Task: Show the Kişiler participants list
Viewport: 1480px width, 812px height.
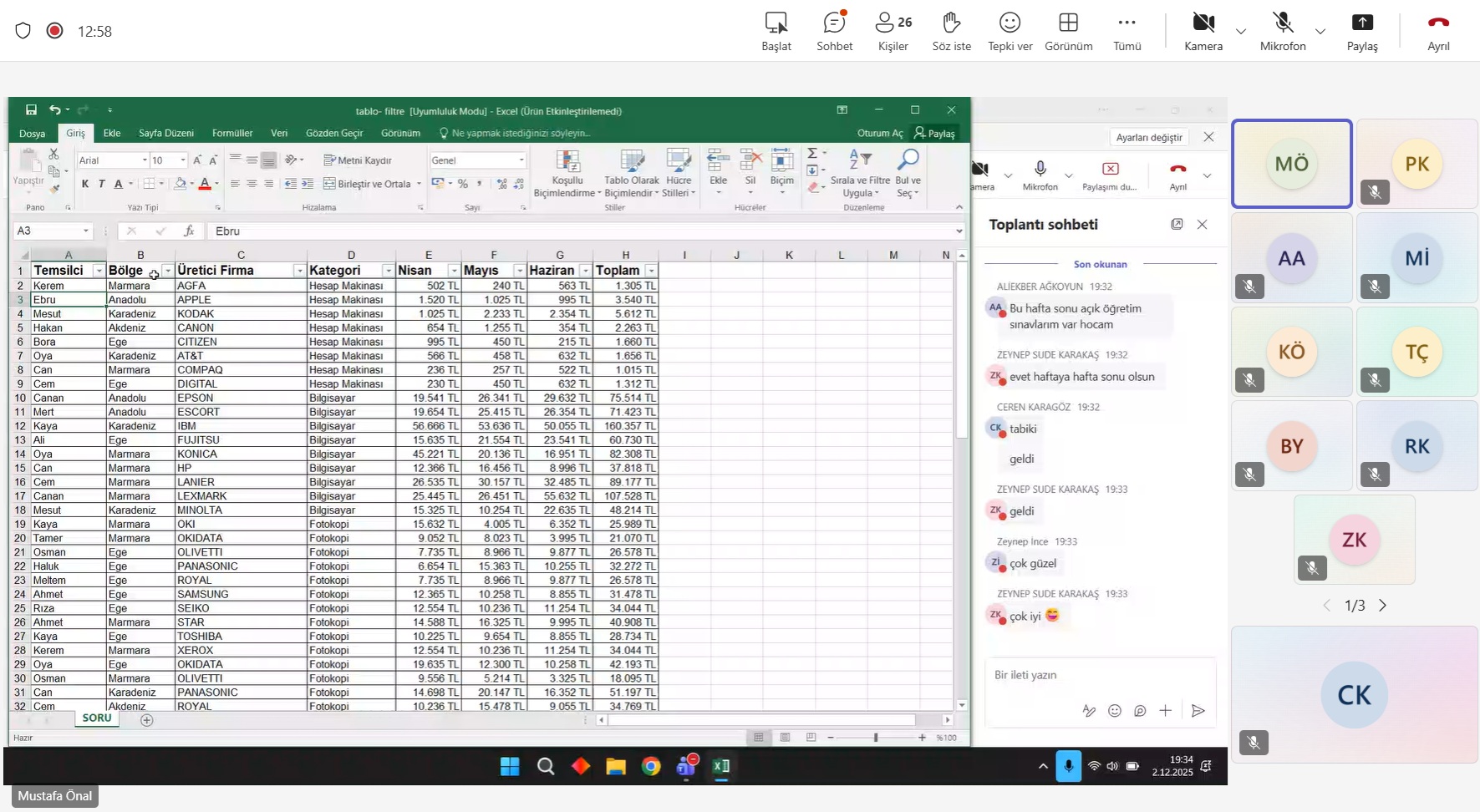Action: pyautogui.click(x=893, y=31)
